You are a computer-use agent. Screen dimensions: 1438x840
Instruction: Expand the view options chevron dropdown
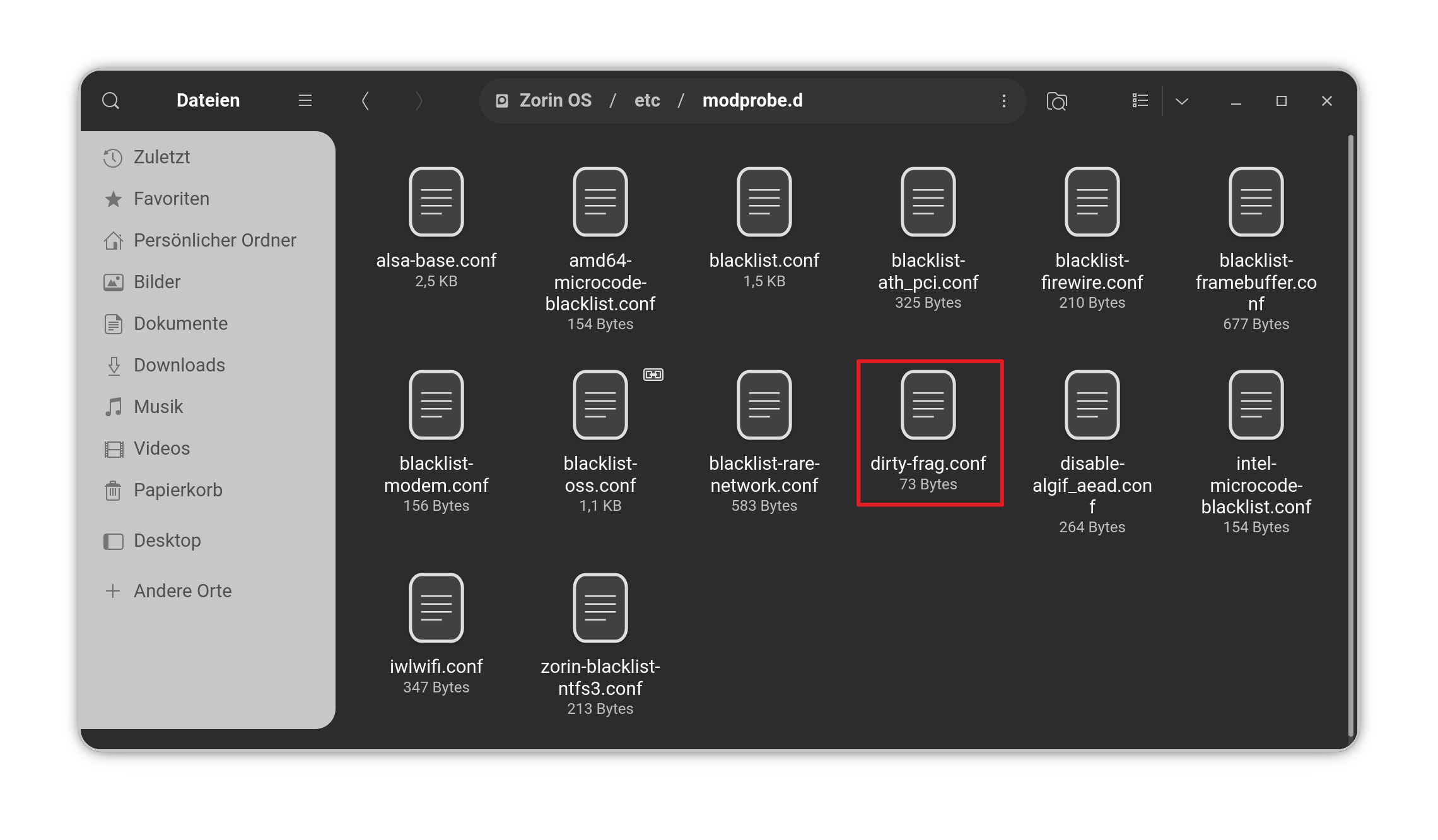(x=1182, y=101)
